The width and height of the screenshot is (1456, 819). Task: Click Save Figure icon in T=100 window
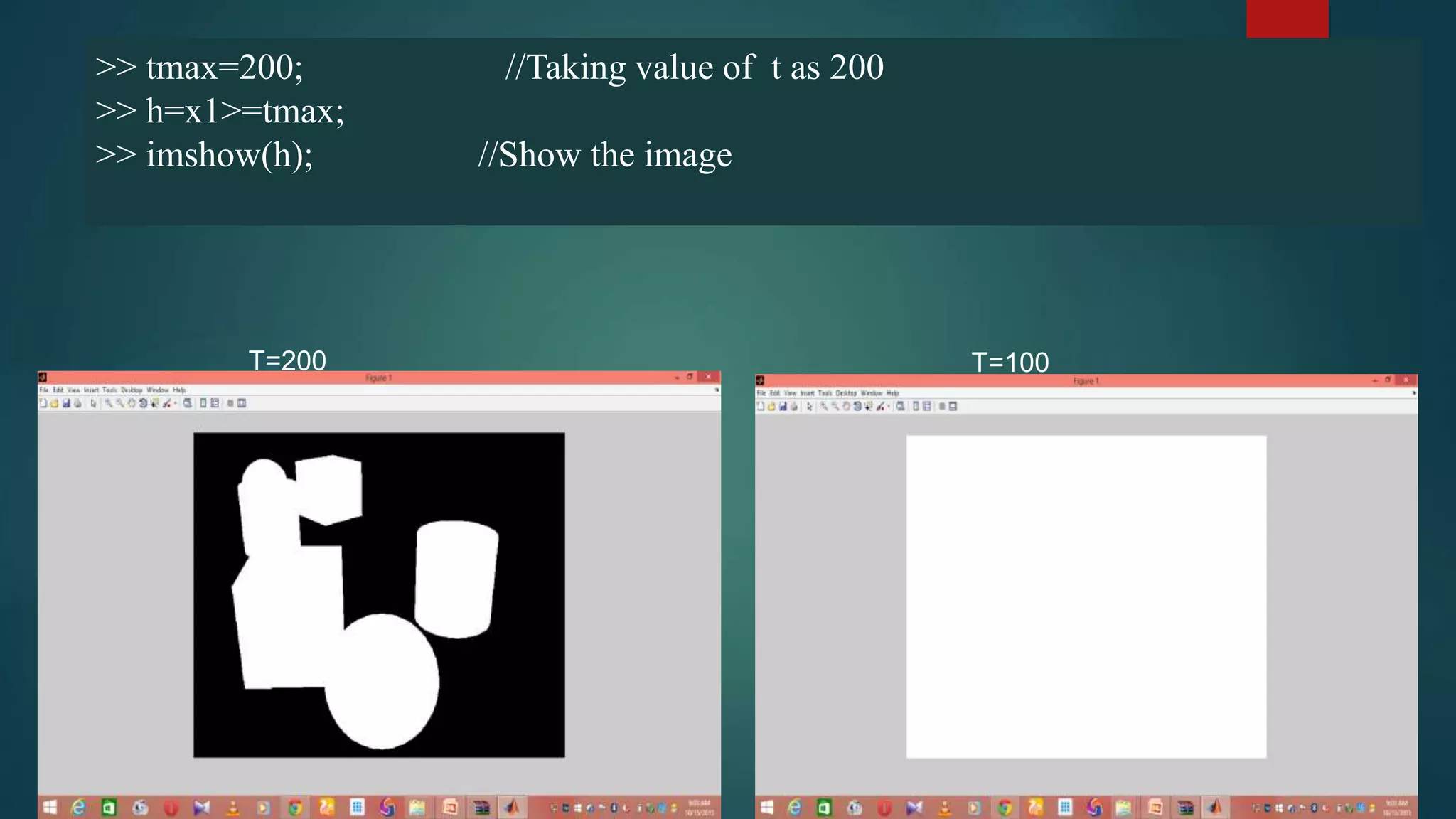783,406
